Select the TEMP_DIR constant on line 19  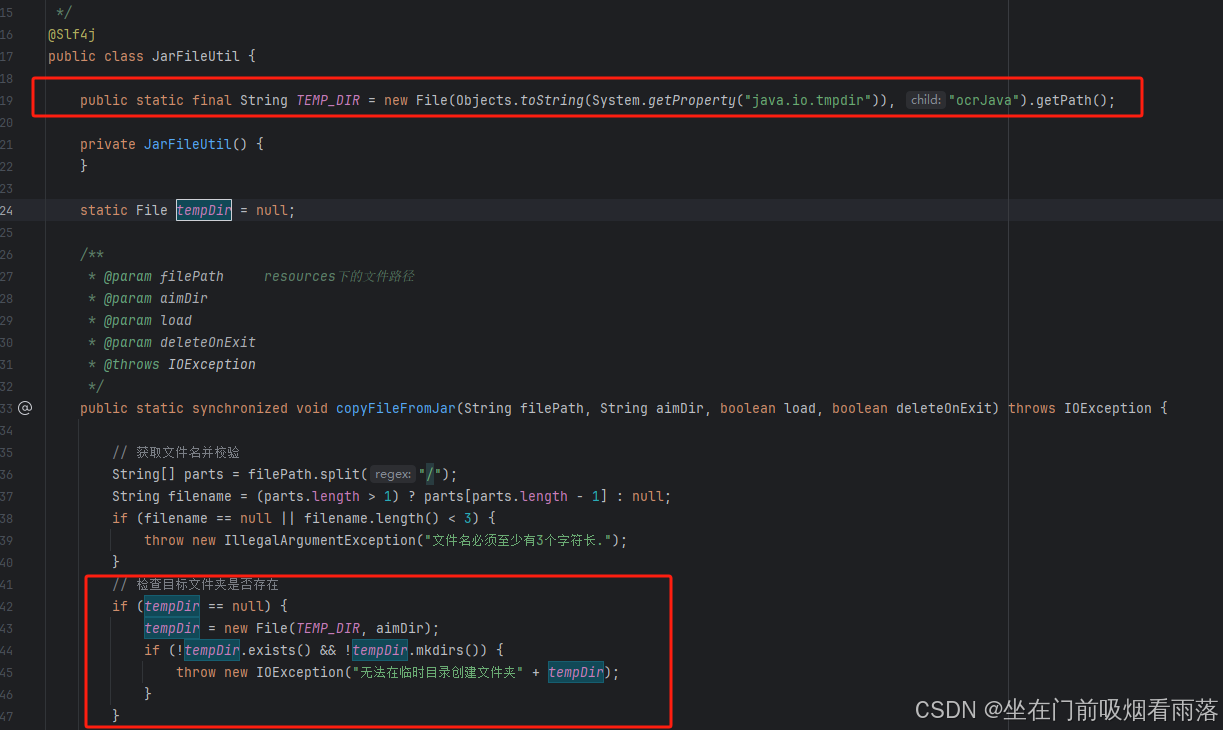pyautogui.click(x=327, y=99)
